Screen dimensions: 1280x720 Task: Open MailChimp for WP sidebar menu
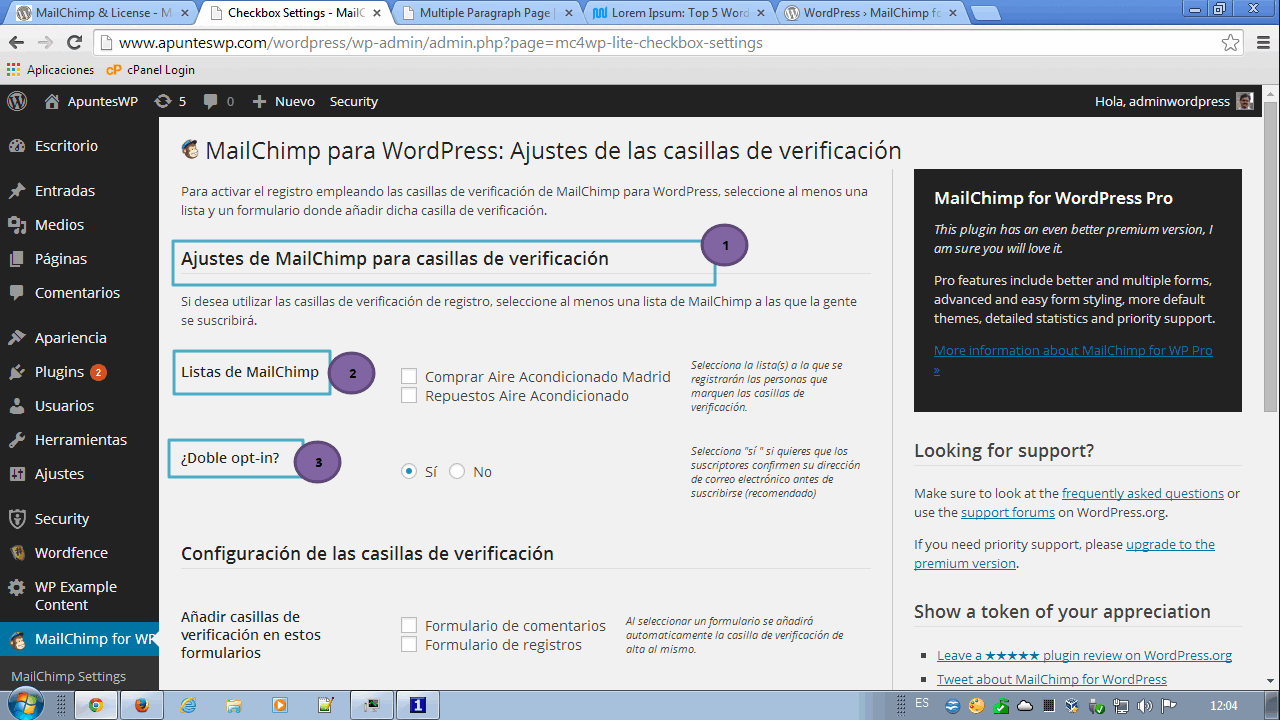79,639
